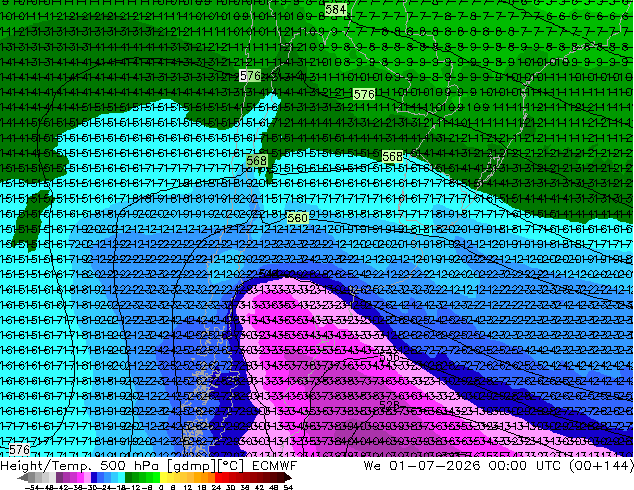
Task: Click the bright red swatch above the 24 legend label
Action: 218,477
